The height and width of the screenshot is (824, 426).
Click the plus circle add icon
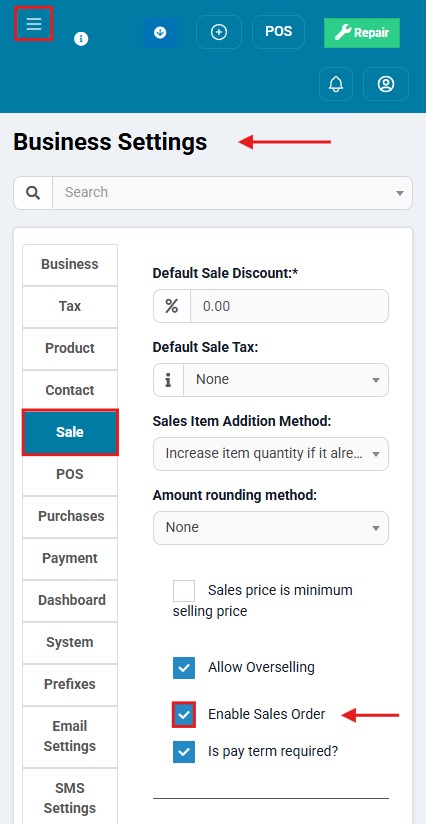point(219,32)
